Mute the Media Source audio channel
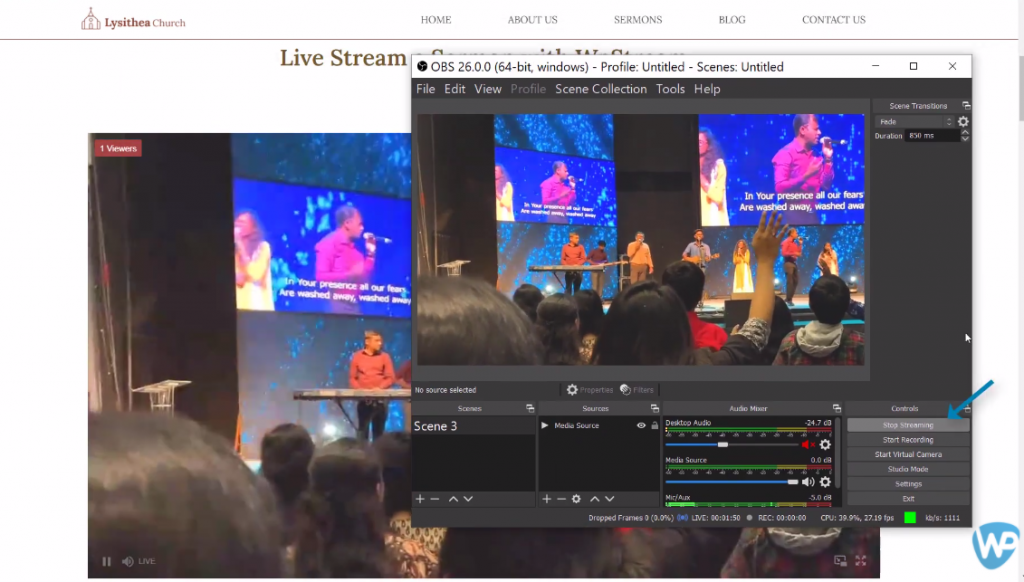This screenshot has width=1024, height=582. [x=807, y=481]
